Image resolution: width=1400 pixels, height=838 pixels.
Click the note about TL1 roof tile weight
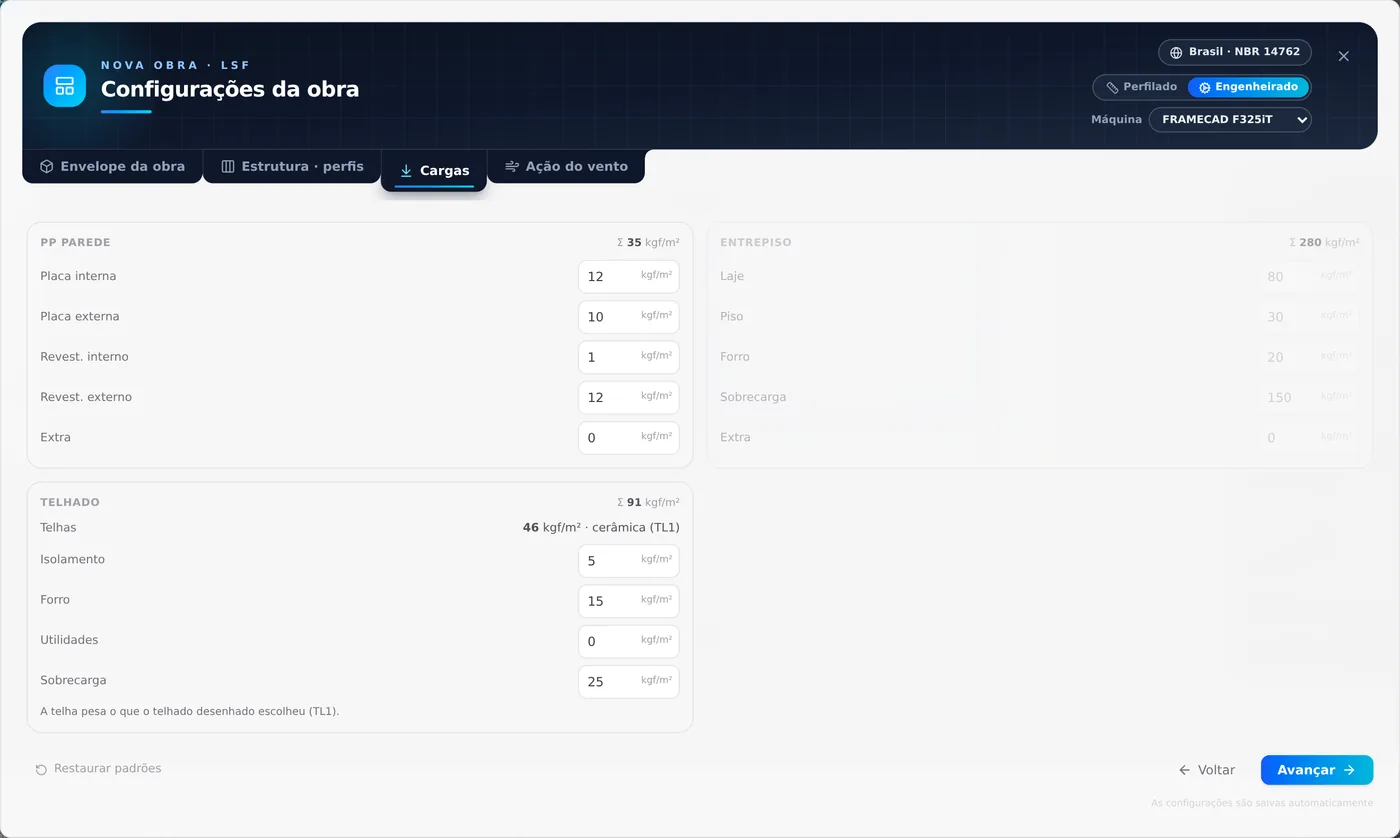point(190,712)
